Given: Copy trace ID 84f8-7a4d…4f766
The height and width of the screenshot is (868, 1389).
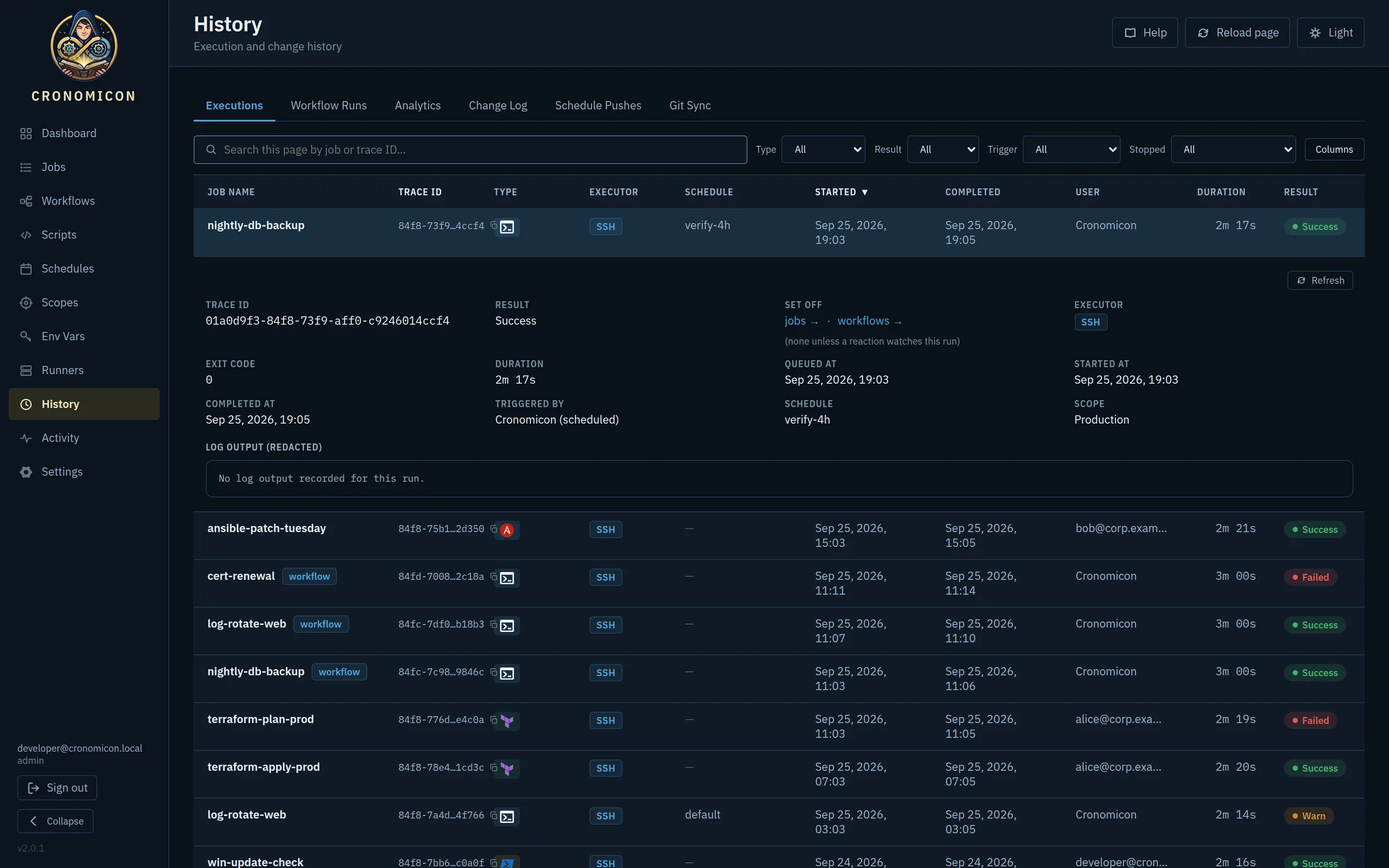Looking at the screenshot, I should [494, 815].
